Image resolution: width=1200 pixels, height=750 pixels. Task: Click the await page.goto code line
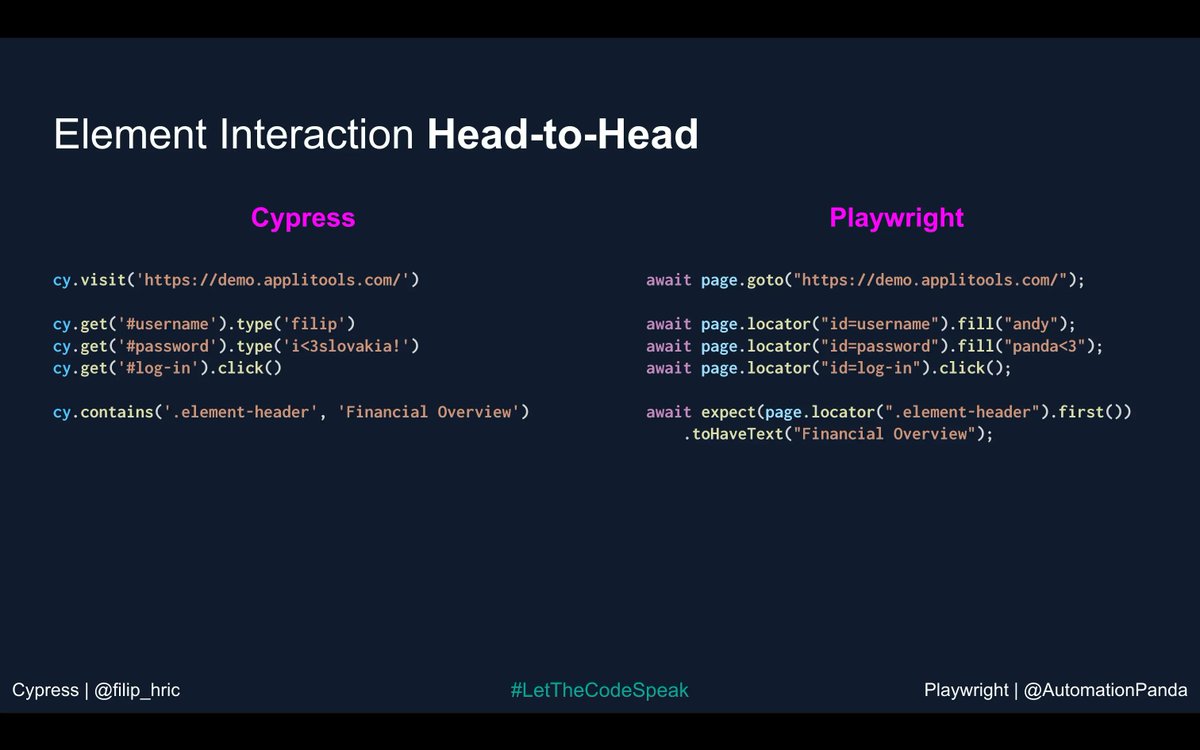(865, 280)
